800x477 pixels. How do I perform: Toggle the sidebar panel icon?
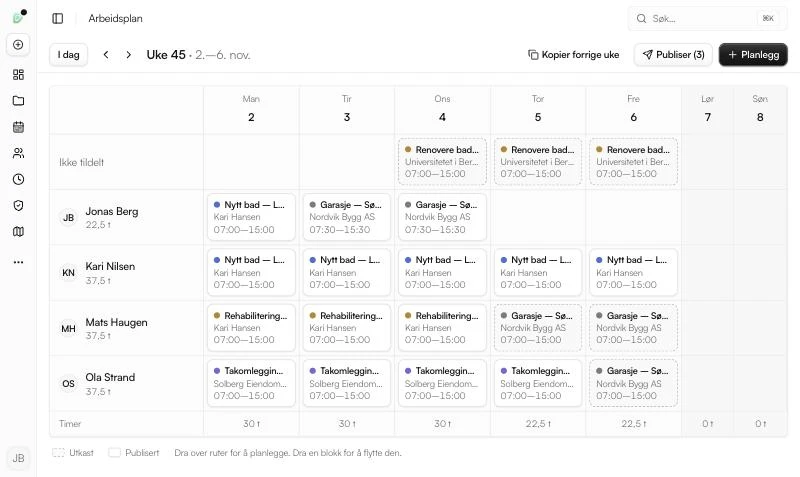(x=58, y=18)
